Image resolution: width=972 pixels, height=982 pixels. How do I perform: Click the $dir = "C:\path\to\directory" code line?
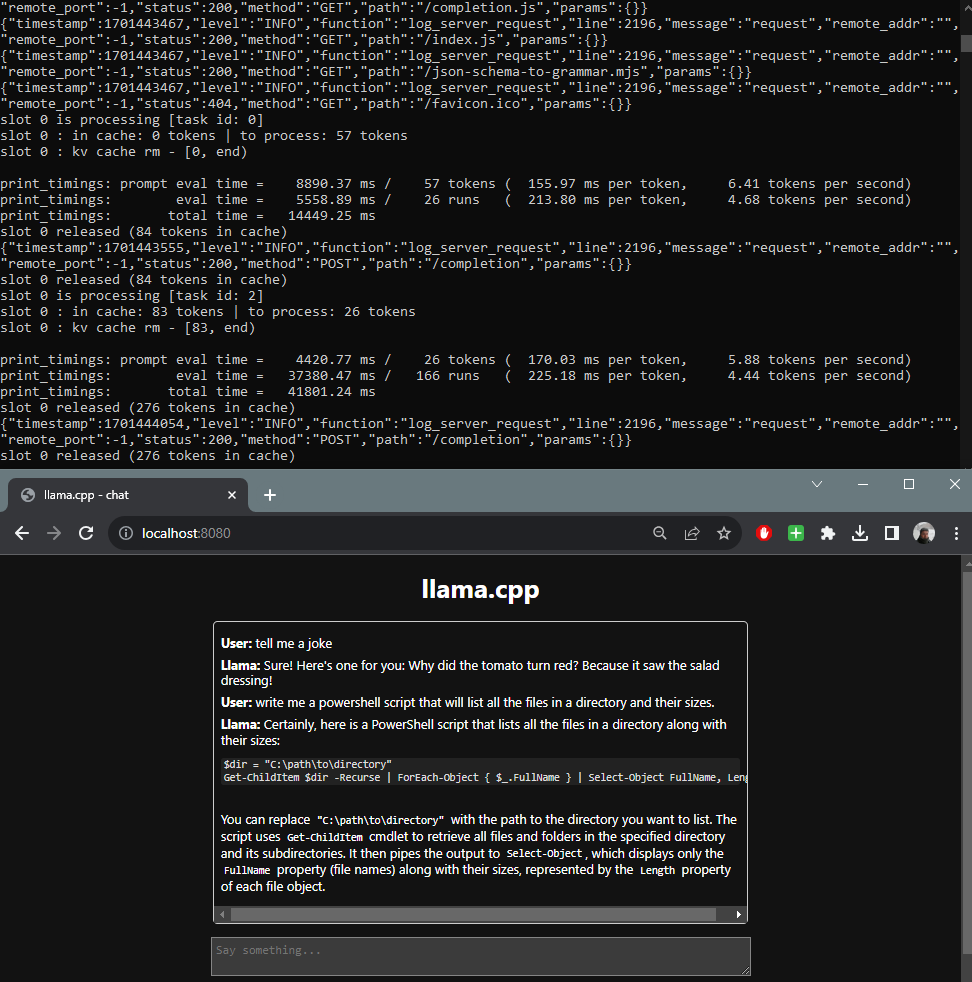(x=307, y=764)
